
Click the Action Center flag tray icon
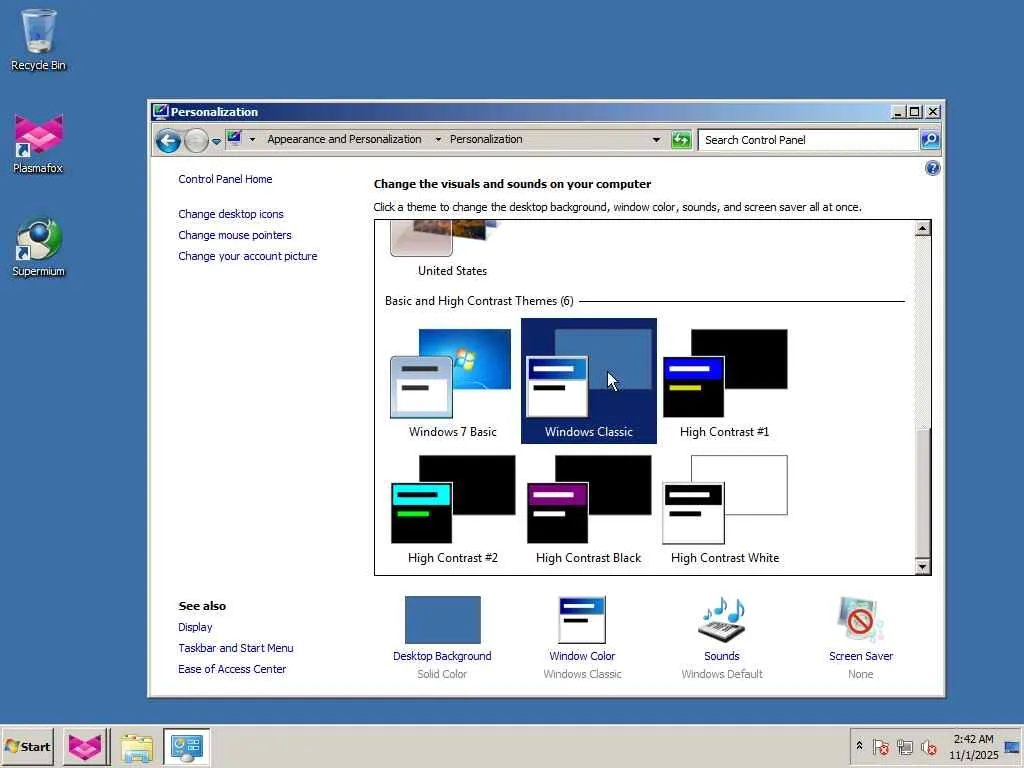880,747
